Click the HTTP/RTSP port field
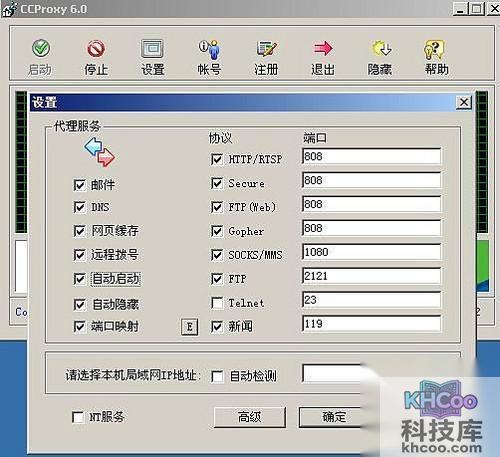500x457 pixels. pyautogui.click(x=371, y=156)
